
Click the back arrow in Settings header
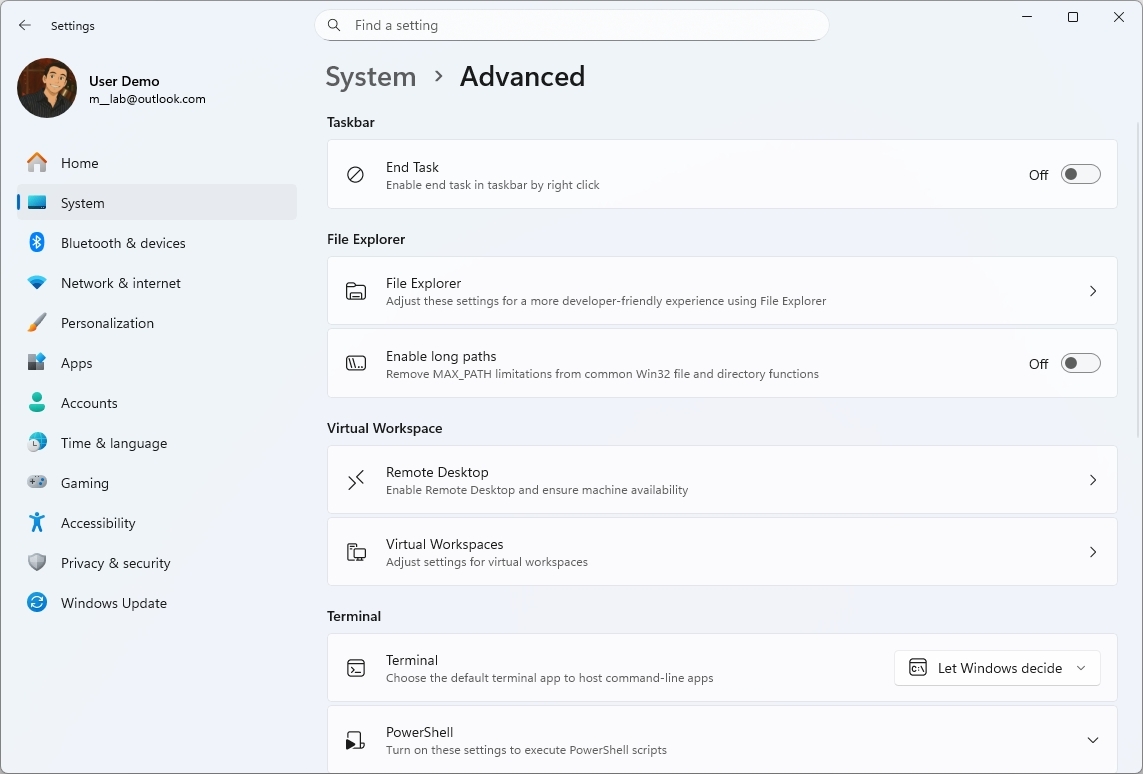[25, 26]
